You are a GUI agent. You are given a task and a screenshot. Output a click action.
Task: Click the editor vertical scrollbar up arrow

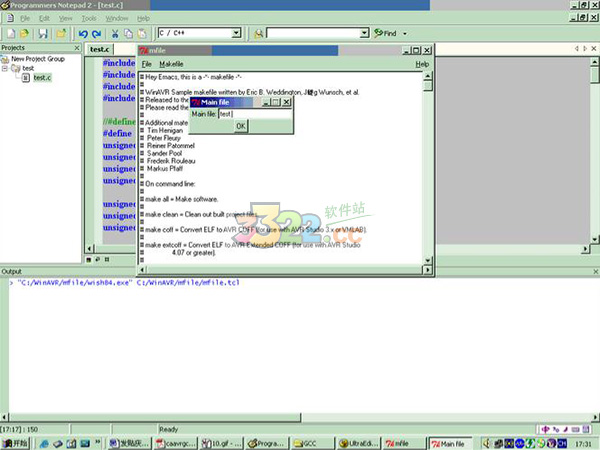pos(595,62)
